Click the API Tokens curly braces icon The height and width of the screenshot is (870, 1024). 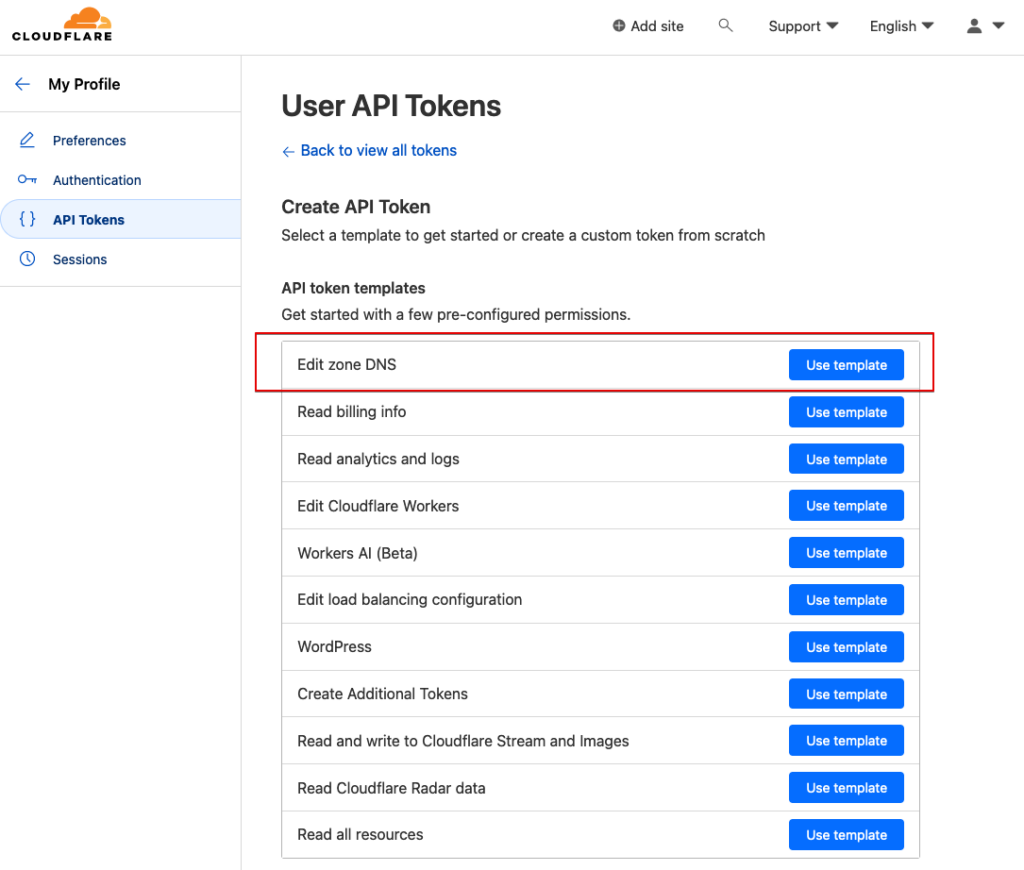click(27, 219)
